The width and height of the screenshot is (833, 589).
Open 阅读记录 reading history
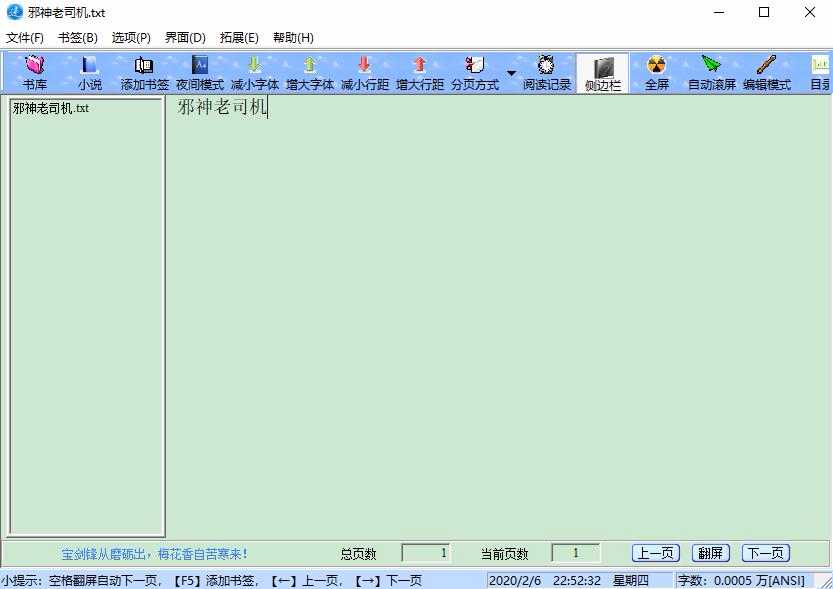click(547, 73)
